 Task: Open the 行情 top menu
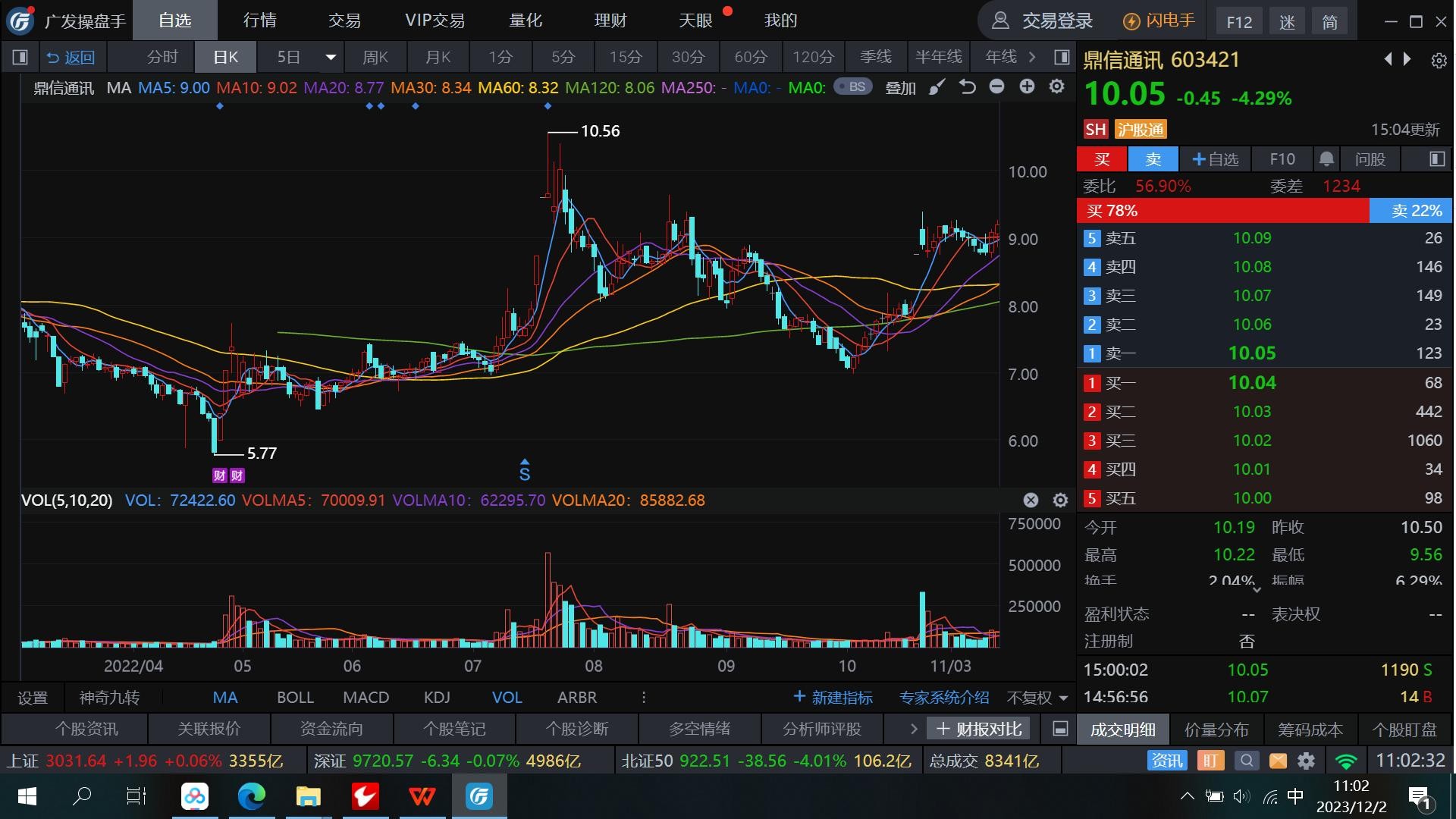[259, 20]
